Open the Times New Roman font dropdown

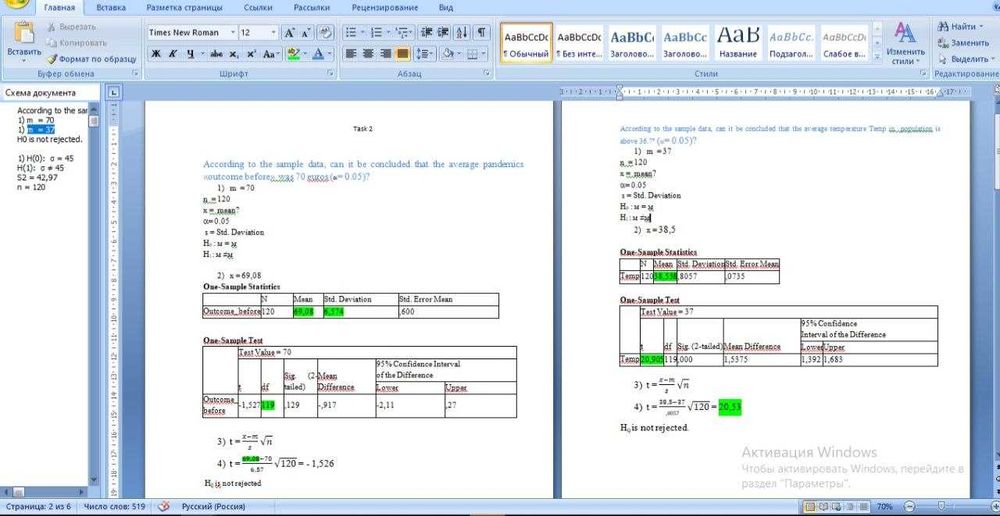[x=233, y=33]
